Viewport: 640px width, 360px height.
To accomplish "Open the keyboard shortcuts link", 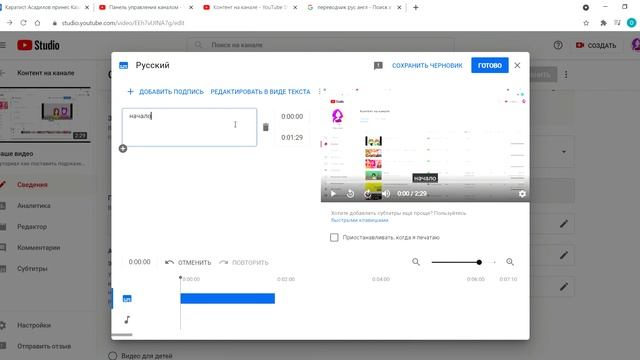I will (x=360, y=220).
